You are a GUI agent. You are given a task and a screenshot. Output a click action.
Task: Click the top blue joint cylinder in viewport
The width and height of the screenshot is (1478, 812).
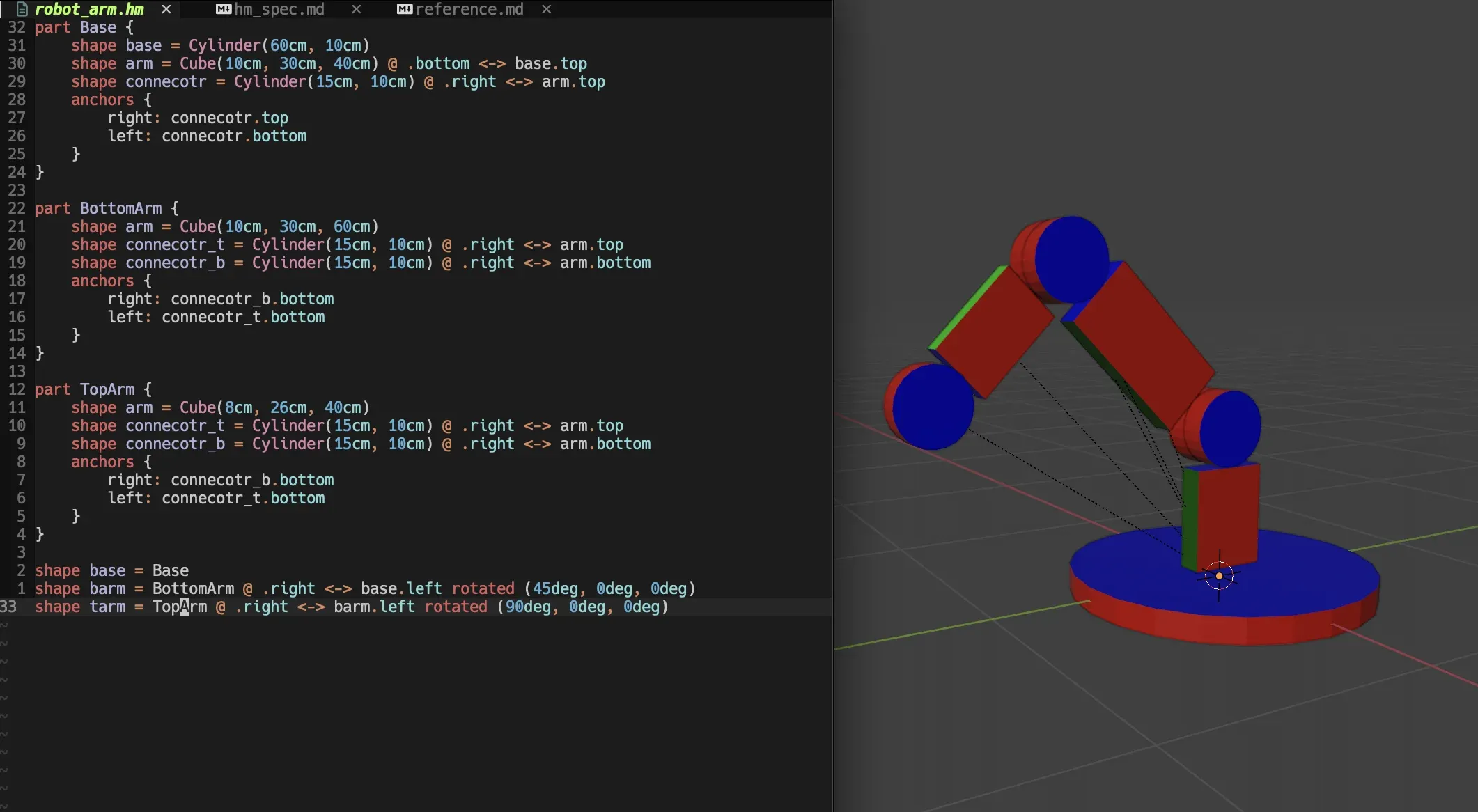[1071, 259]
